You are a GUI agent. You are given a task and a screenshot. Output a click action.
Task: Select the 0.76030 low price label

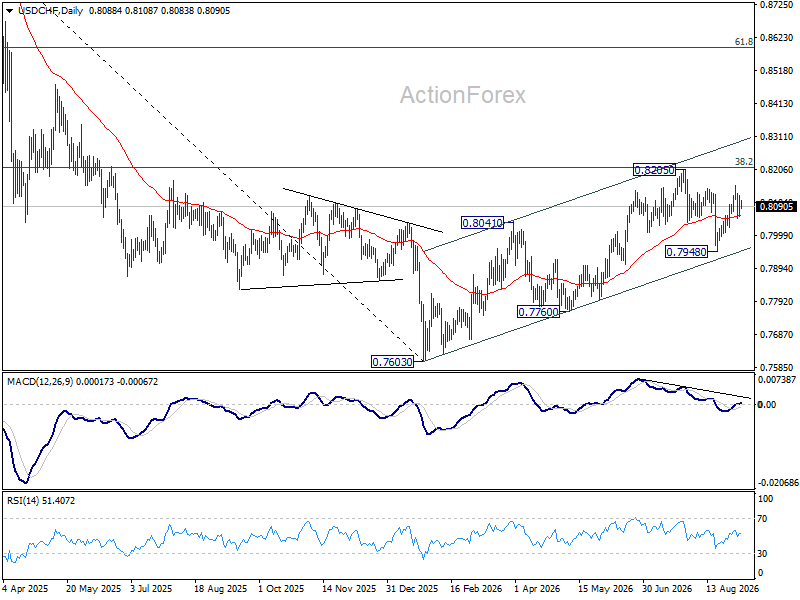click(392, 362)
